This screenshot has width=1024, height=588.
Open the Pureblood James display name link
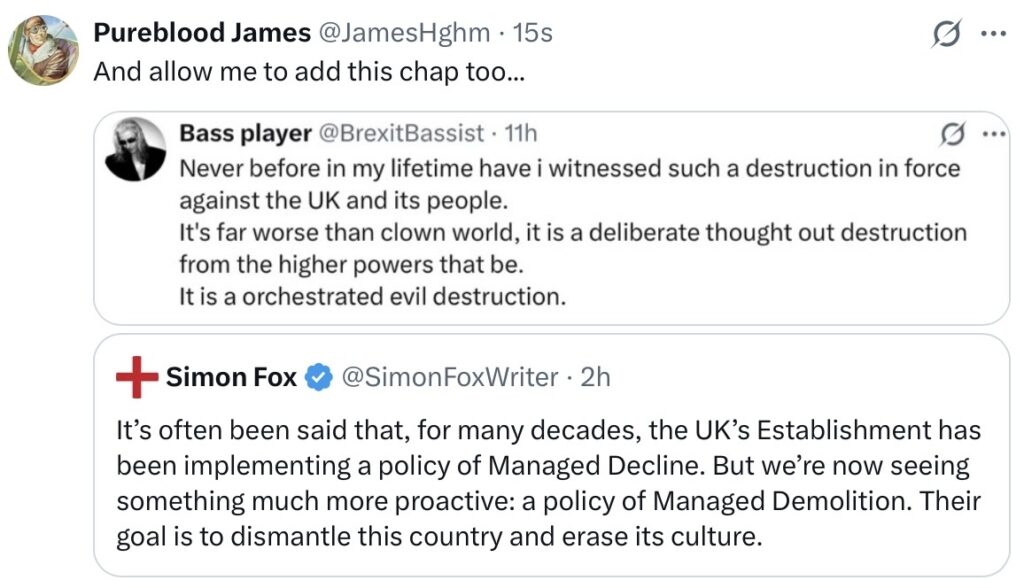(201, 33)
